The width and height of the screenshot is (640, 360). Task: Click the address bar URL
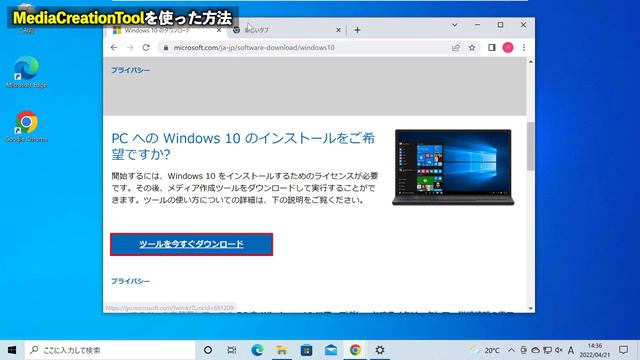pos(254,48)
